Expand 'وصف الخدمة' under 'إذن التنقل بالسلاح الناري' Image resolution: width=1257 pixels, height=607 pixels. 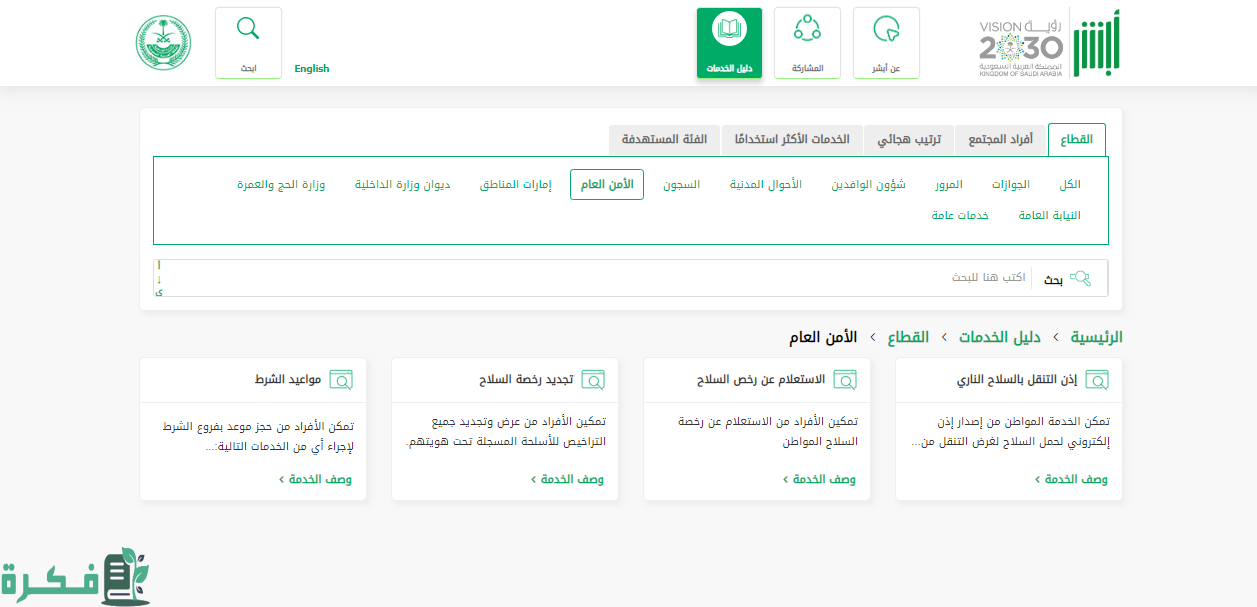pyautogui.click(x=1071, y=480)
